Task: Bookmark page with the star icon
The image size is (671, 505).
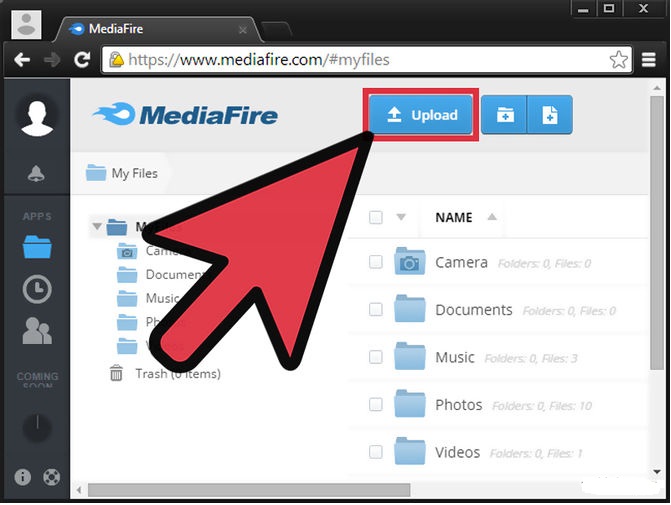Action: [x=618, y=59]
